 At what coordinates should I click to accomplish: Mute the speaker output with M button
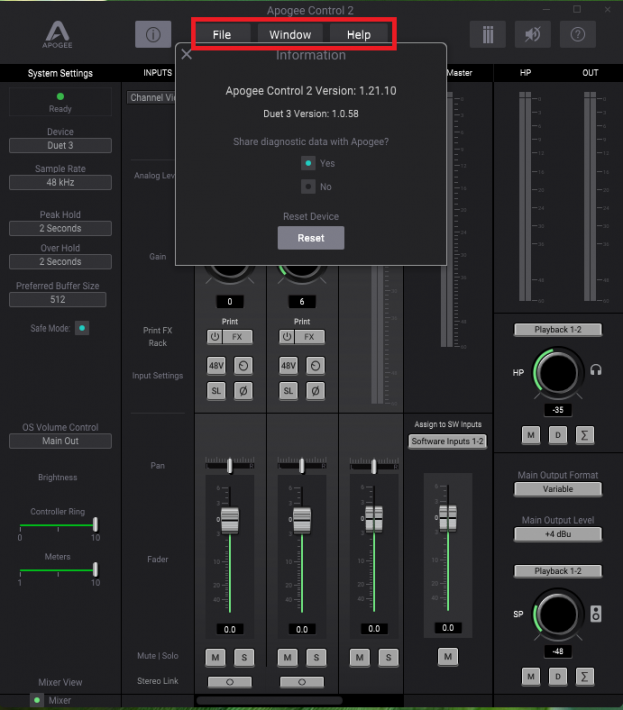531,677
